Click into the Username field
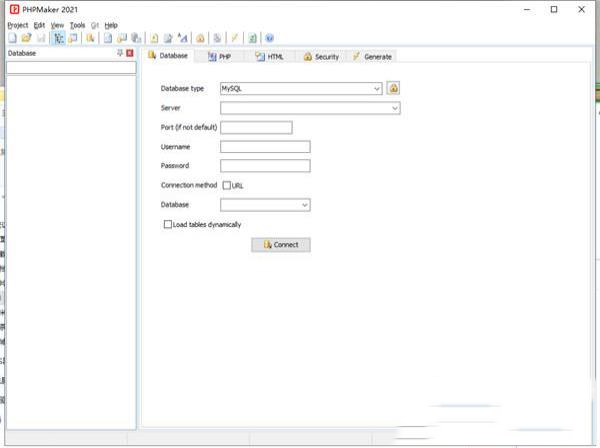The image size is (600, 448). point(265,147)
